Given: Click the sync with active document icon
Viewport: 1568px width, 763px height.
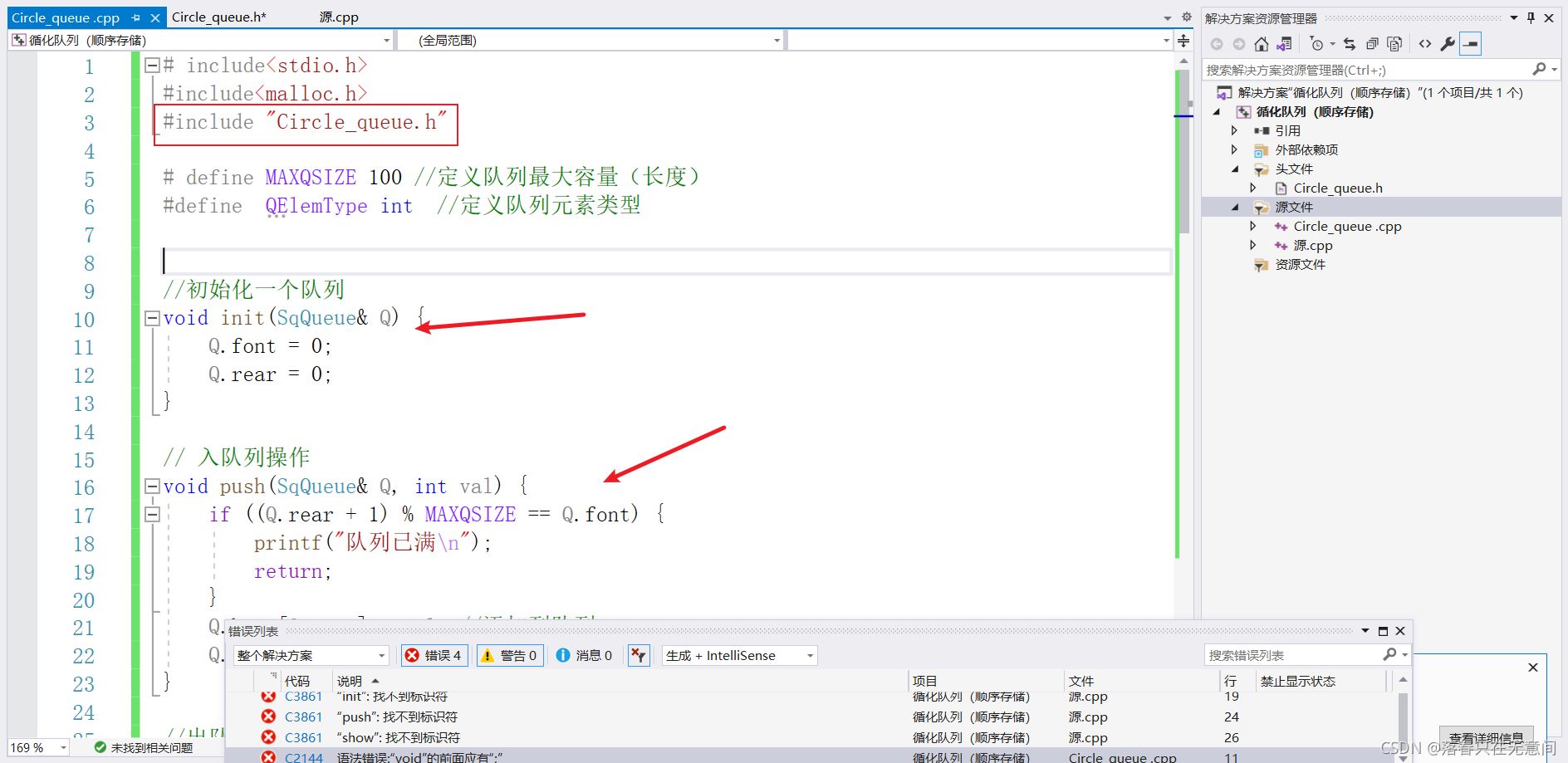Looking at the screenshot, I should pyautogui.click(x=1350, y=44).
